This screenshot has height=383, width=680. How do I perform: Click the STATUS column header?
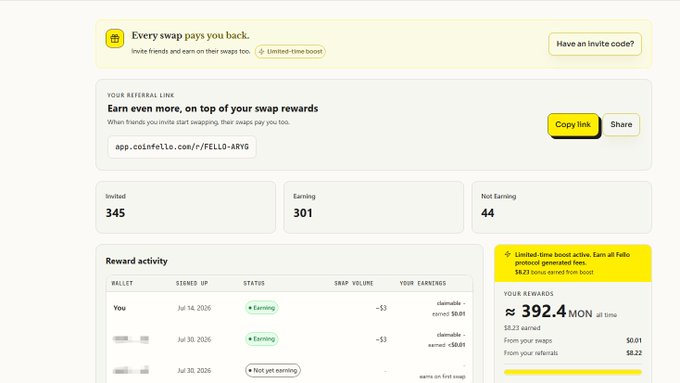(x=254, y=283)
